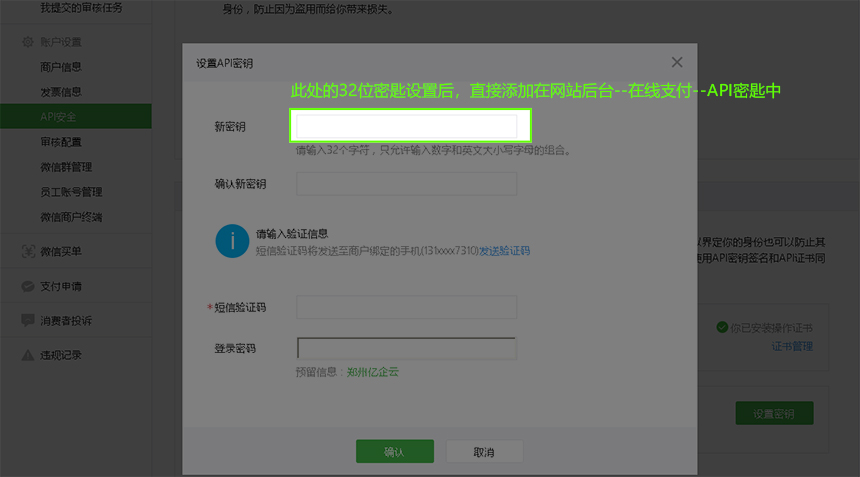Viewport: 860px width, 477px height.
Task: Click the blue info icon
Action: click(233, 241)
